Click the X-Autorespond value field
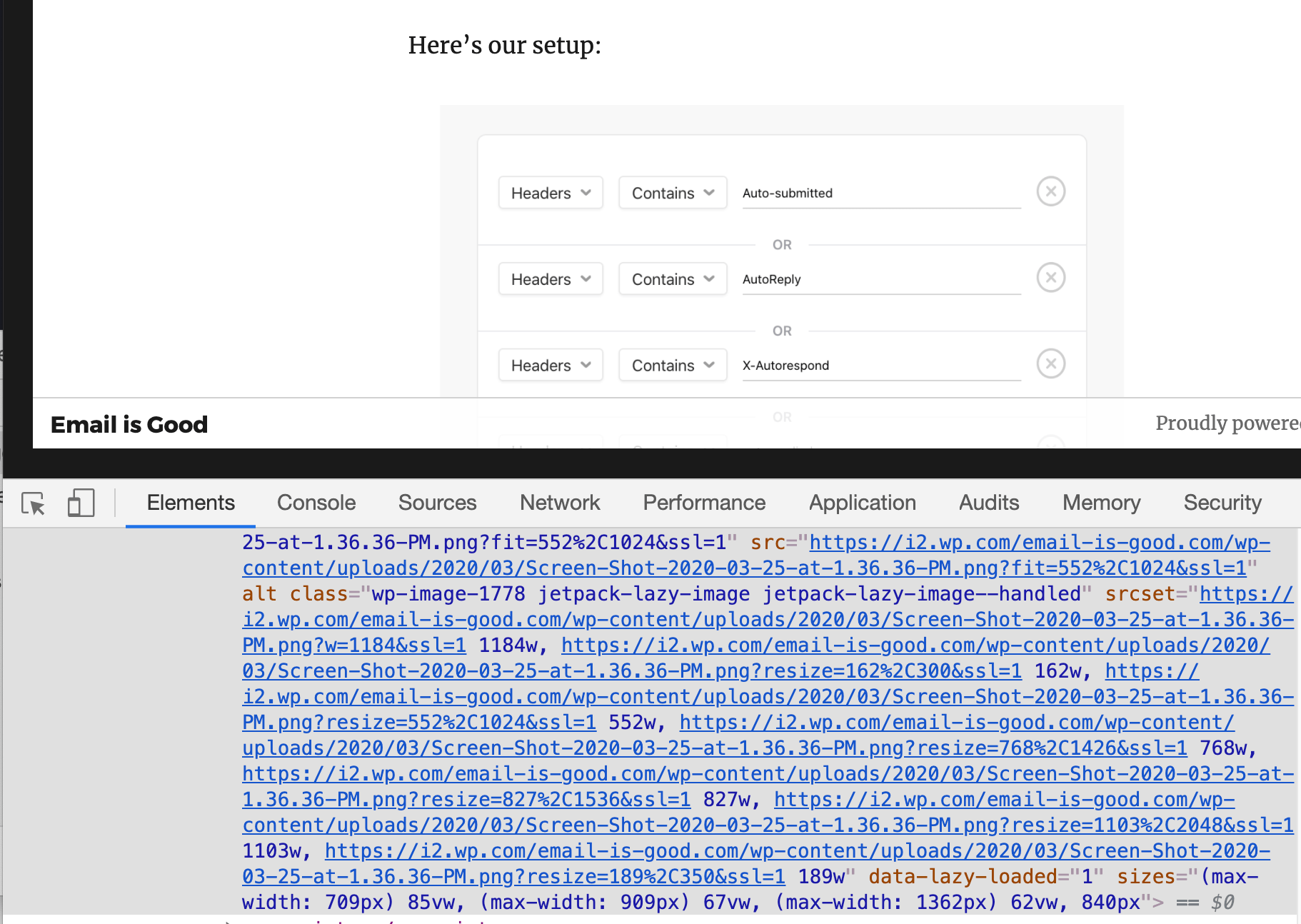The width and height of the screenshot is (1301, 924). click(x=881, y=366)
